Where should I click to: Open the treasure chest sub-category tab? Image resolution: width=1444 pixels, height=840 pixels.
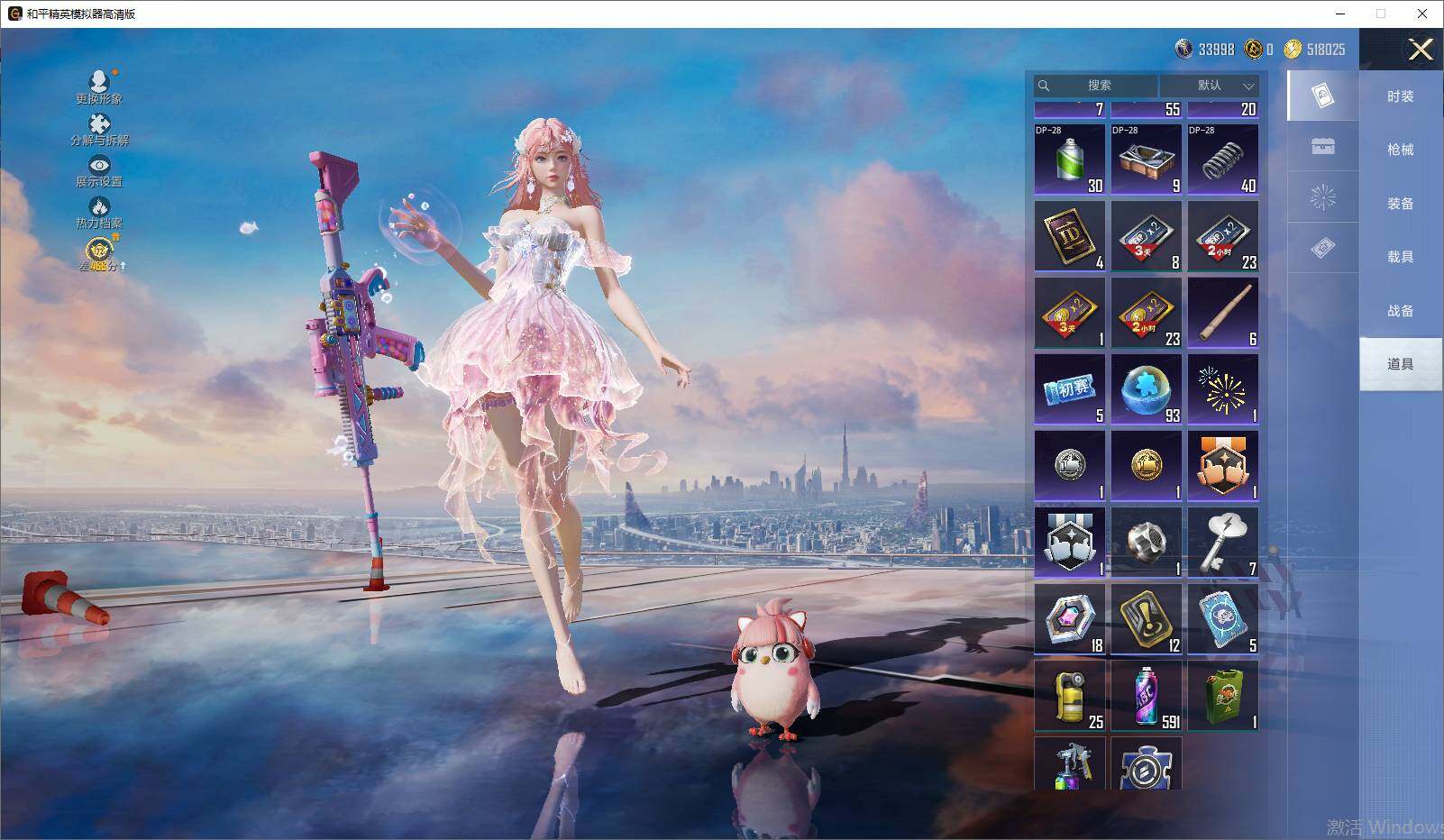[1322, 146]
